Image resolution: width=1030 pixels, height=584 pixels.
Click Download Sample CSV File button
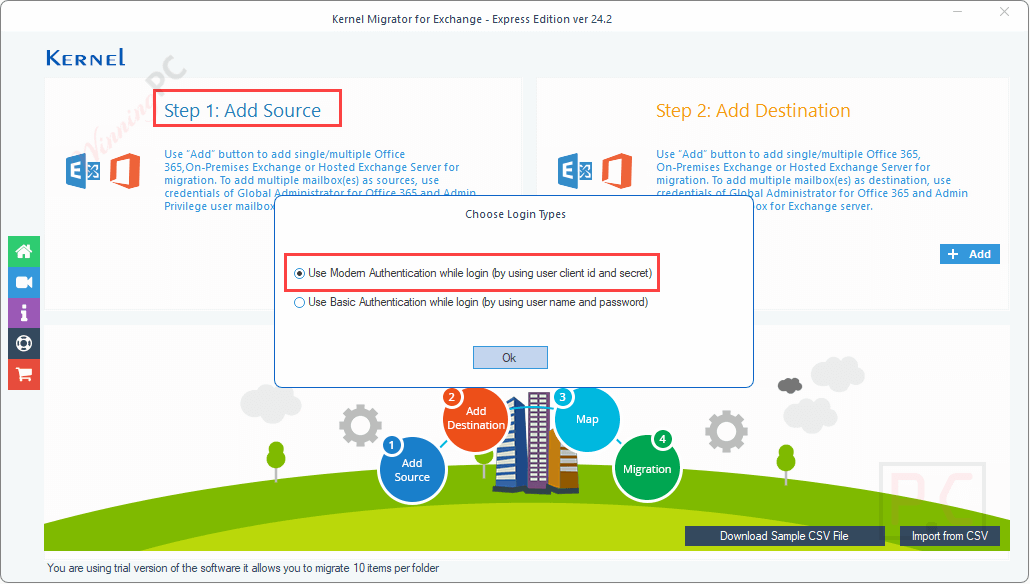pos(784,536)
